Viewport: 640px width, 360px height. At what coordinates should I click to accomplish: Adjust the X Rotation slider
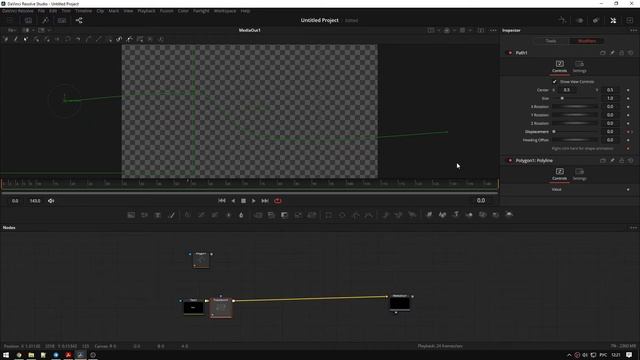tap(575, 107)
